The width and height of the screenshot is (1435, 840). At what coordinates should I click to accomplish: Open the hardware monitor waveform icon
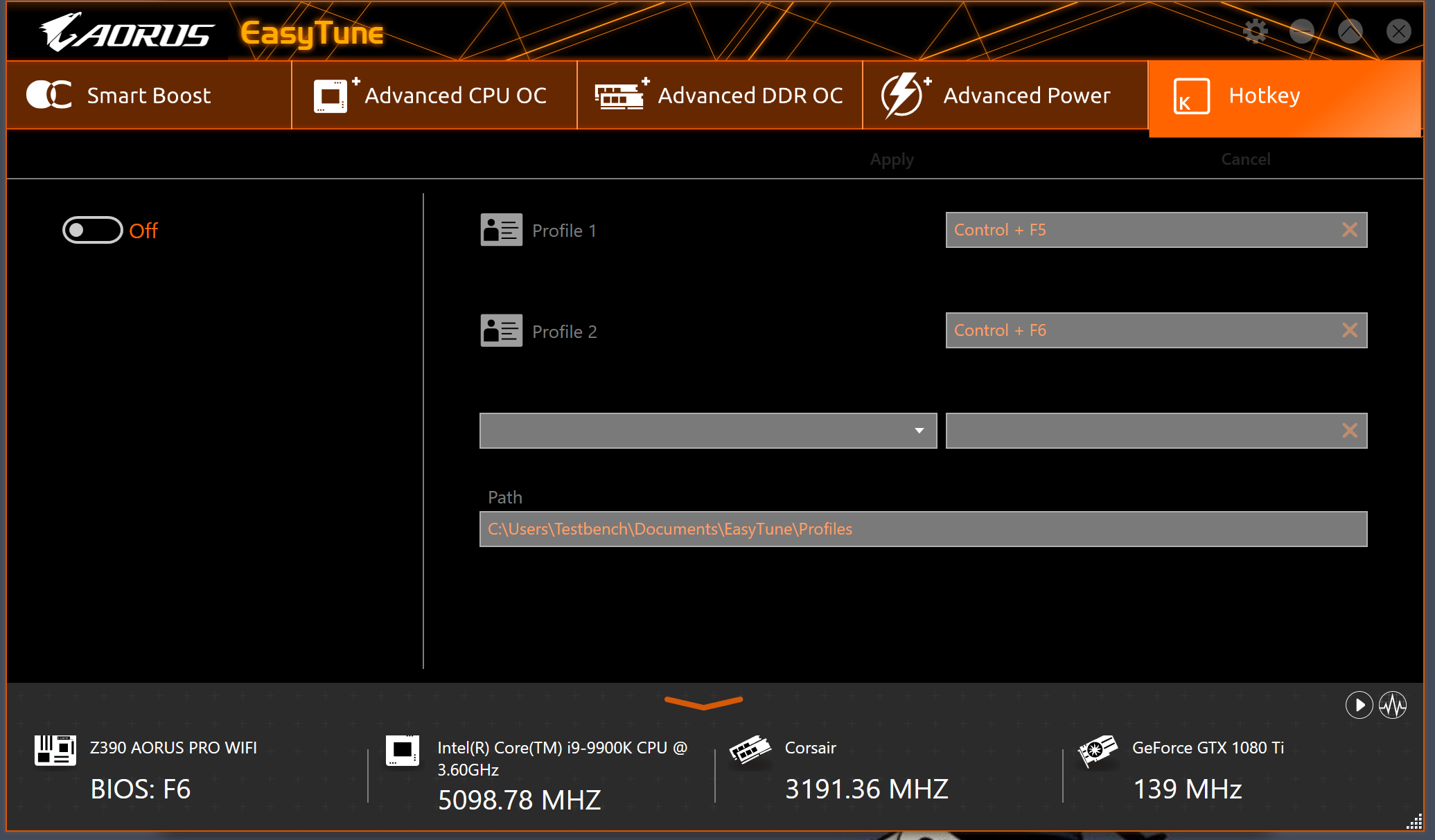click(x=1393, y=705)
